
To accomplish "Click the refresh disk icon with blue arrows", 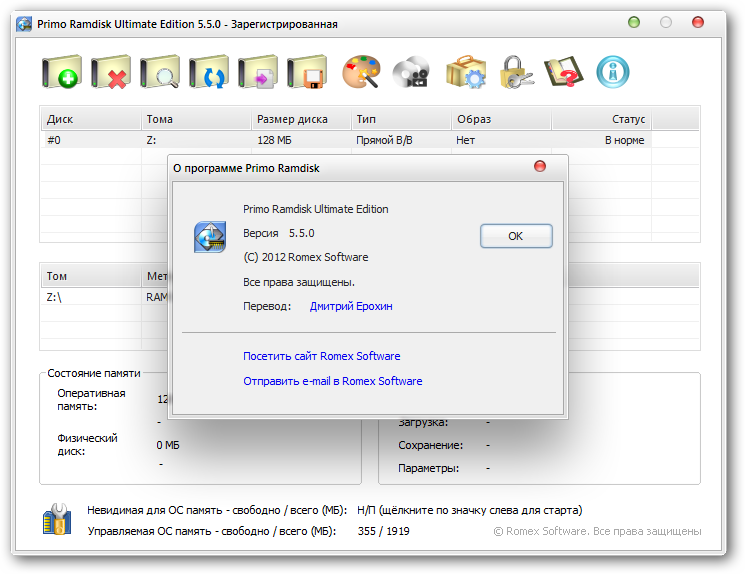I will [209, 72].
